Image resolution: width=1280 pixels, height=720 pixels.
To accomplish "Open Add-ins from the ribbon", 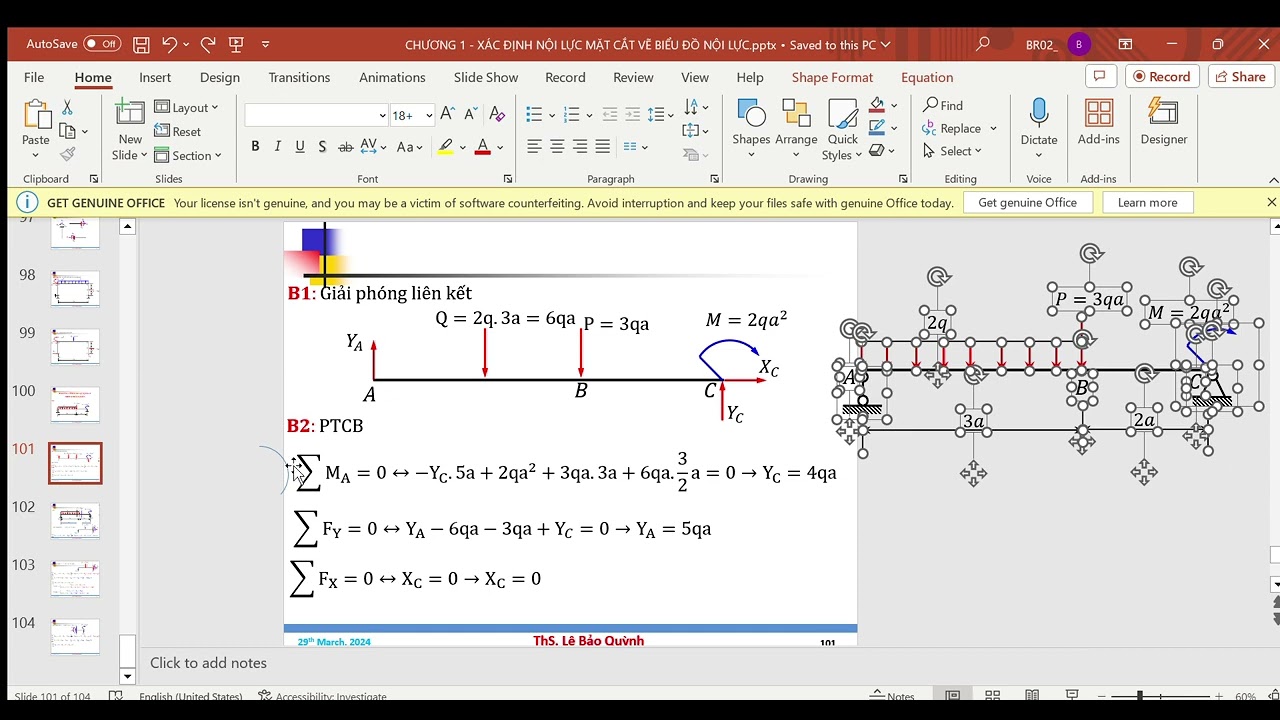I will 1098,122.
